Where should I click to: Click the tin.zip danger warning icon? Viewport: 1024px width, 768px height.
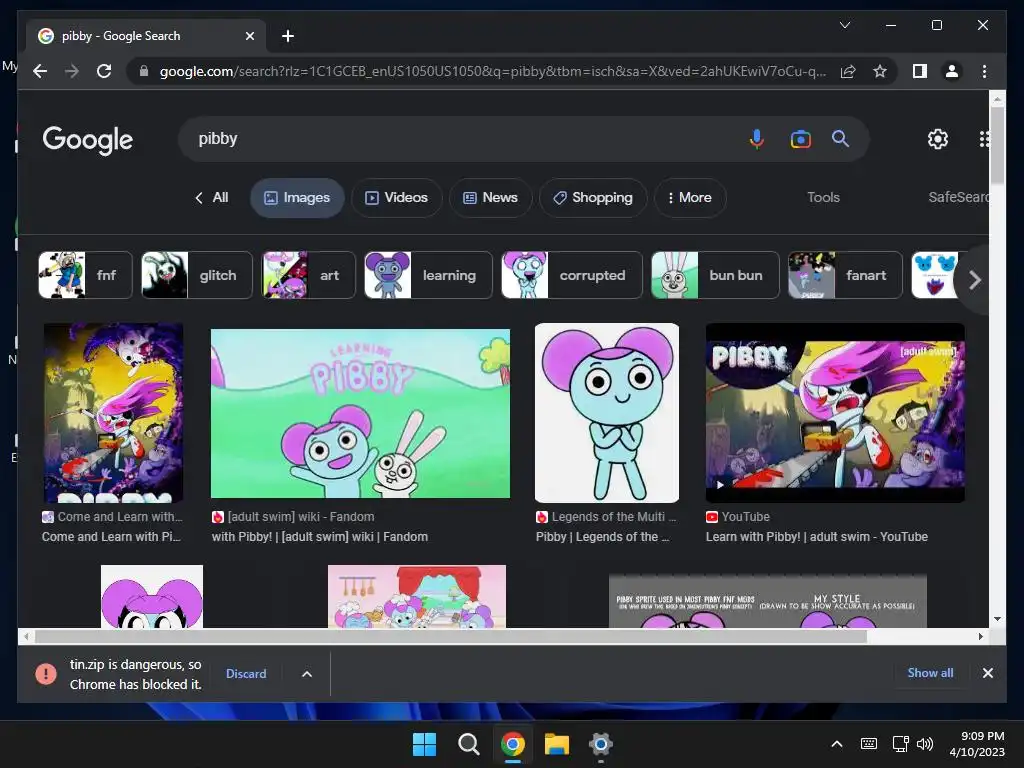[46, 673]
